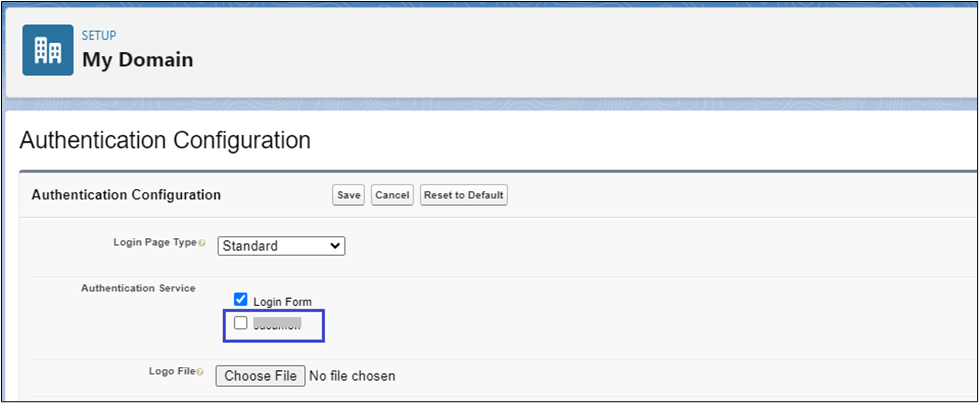The width and height of the screenshot is (979, 403).
Task: Open the Login Page Type dropdown
Action: point(281,246)
